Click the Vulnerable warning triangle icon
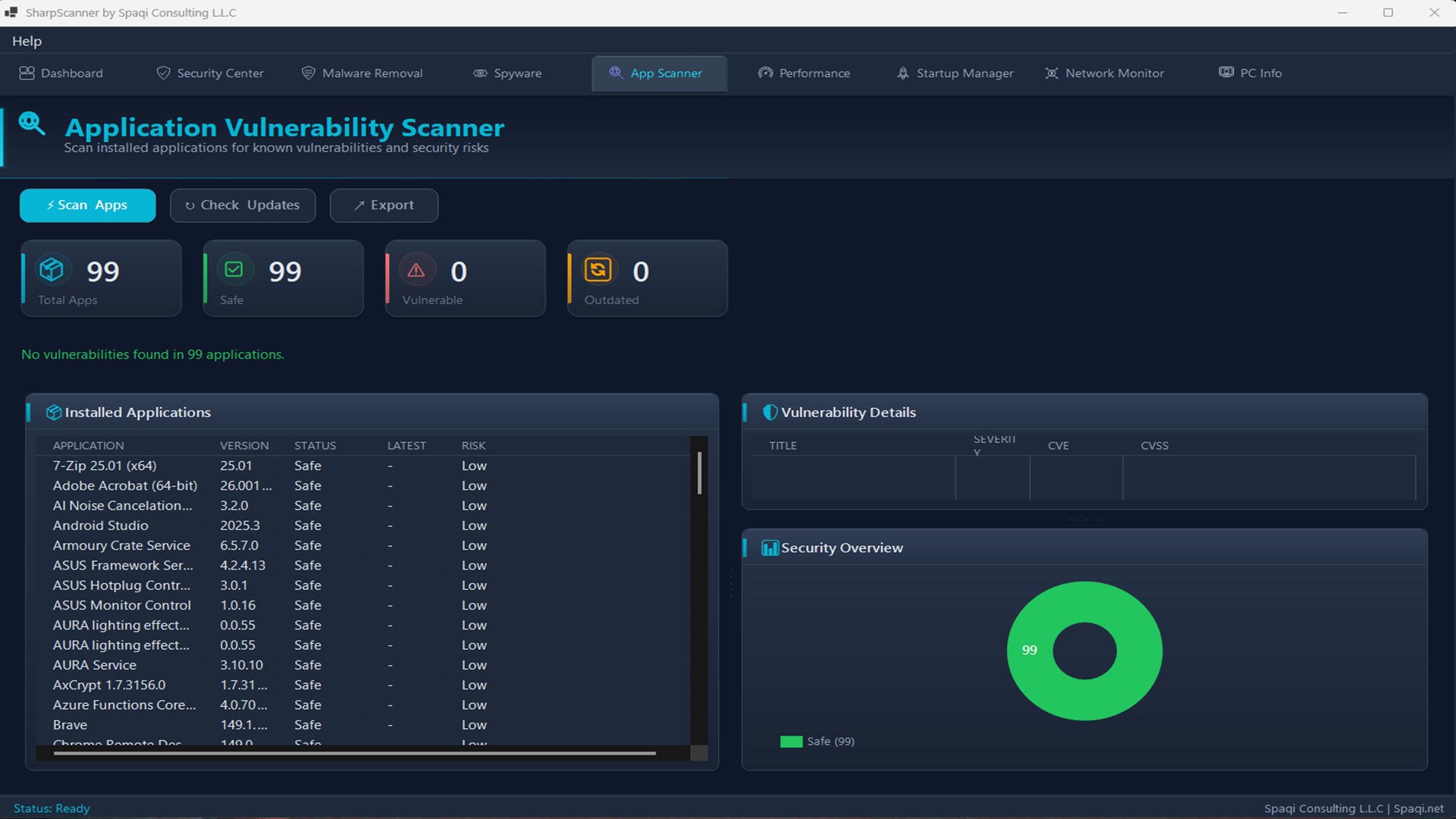1456x819 pixels. [416, 269]
